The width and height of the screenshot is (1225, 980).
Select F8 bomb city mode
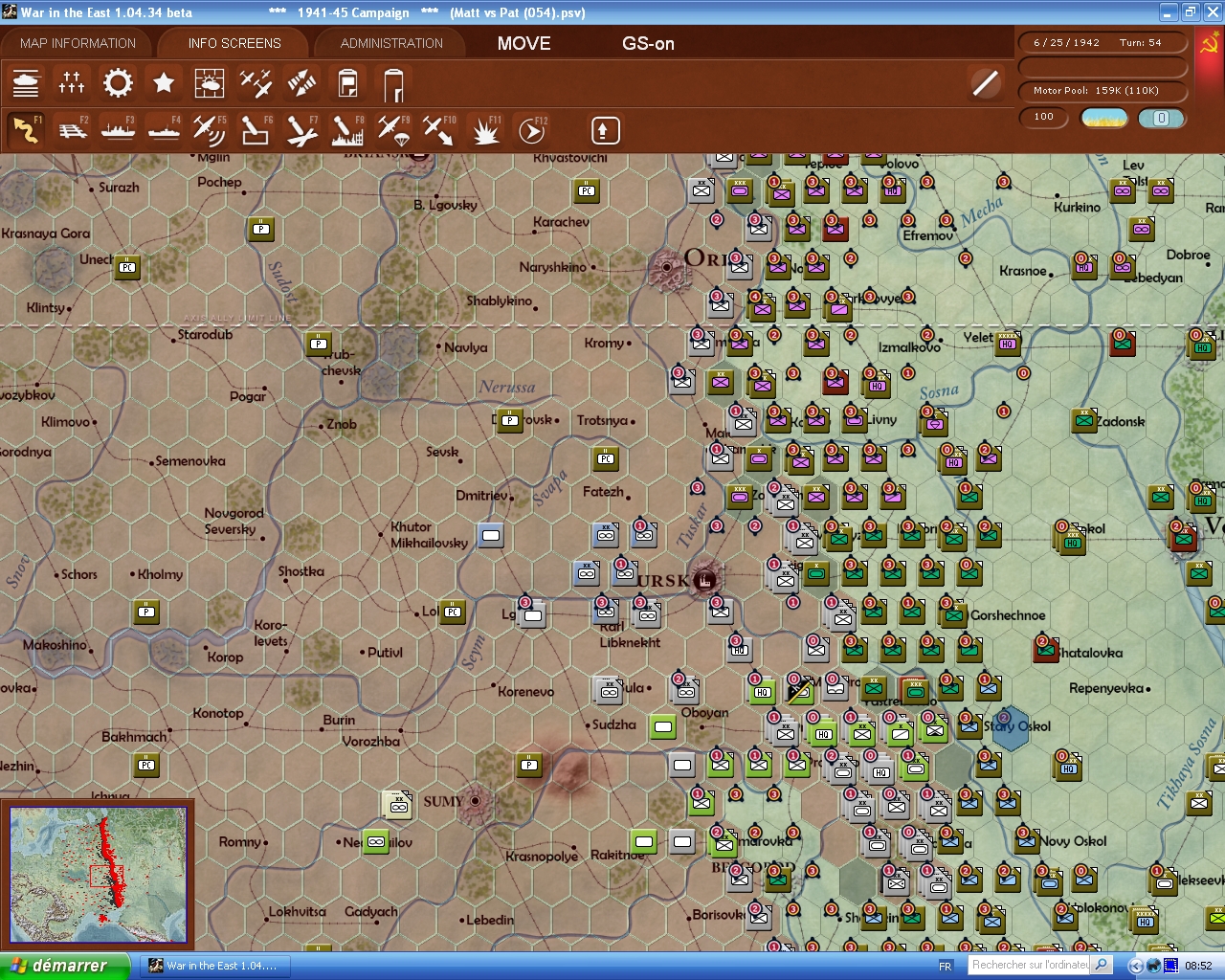coord(347,130)
